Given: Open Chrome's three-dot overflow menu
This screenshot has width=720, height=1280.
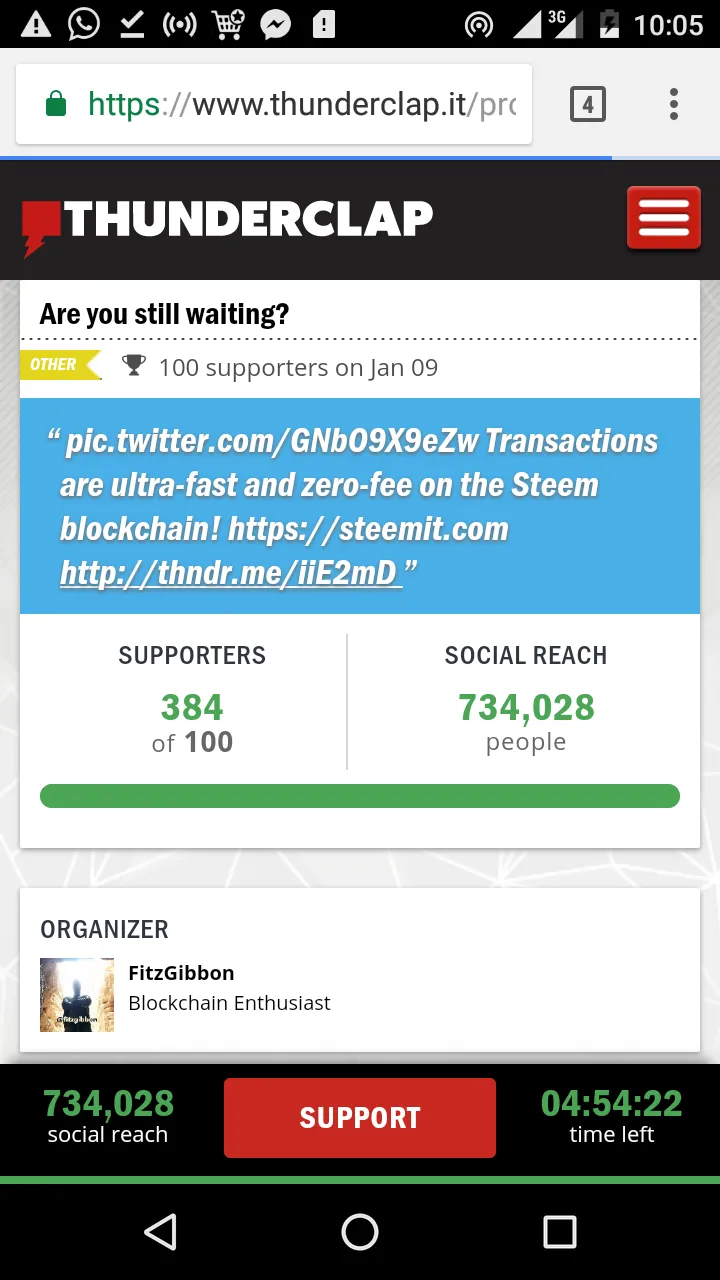Looking at the screenshot, I should 674,104.
